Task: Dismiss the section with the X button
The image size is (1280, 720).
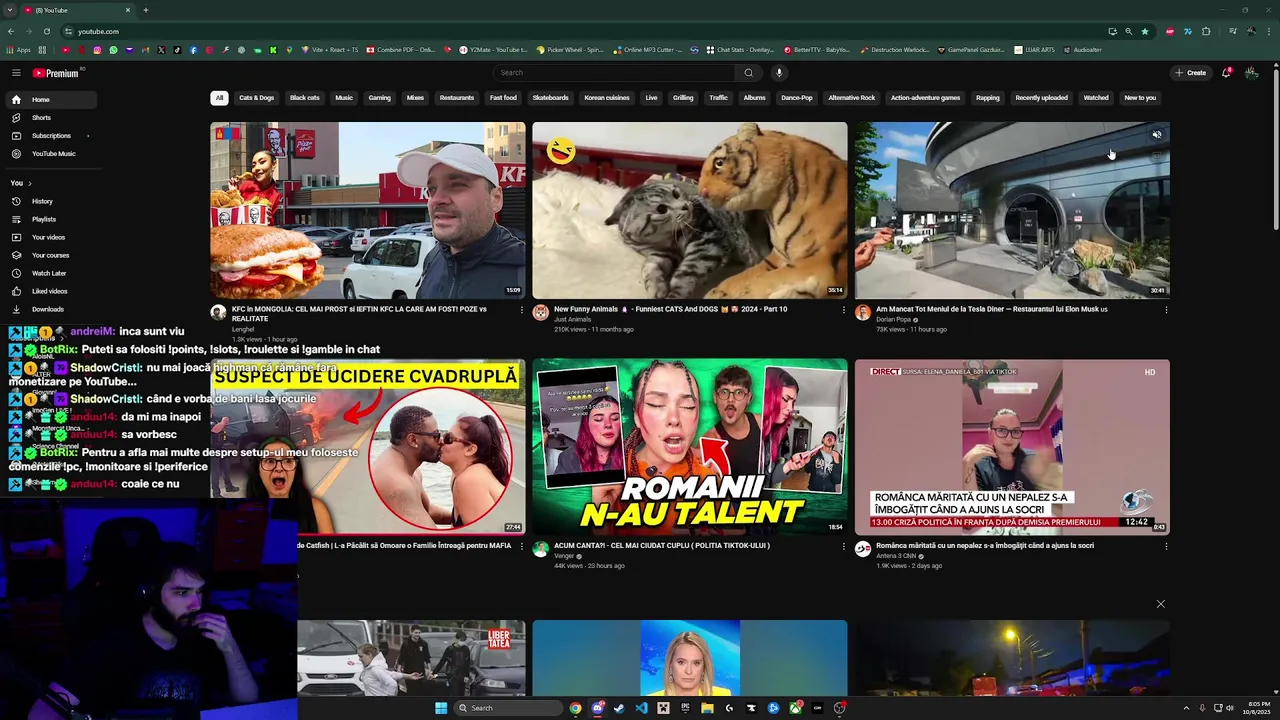Action: point(1160,604)
